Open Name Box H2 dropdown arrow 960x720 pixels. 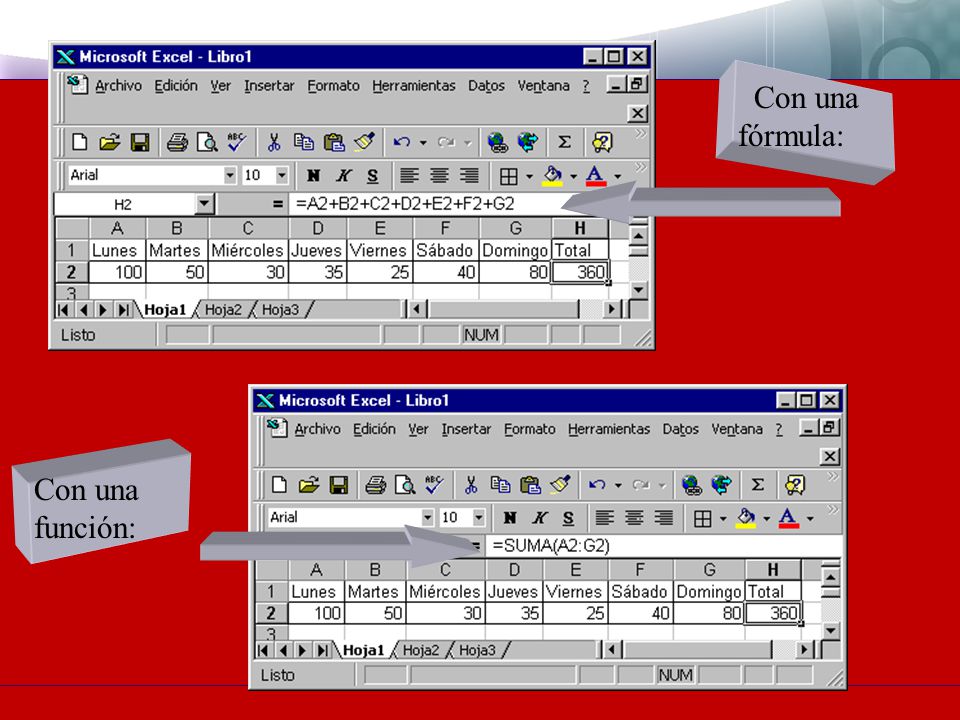[204, 204]
